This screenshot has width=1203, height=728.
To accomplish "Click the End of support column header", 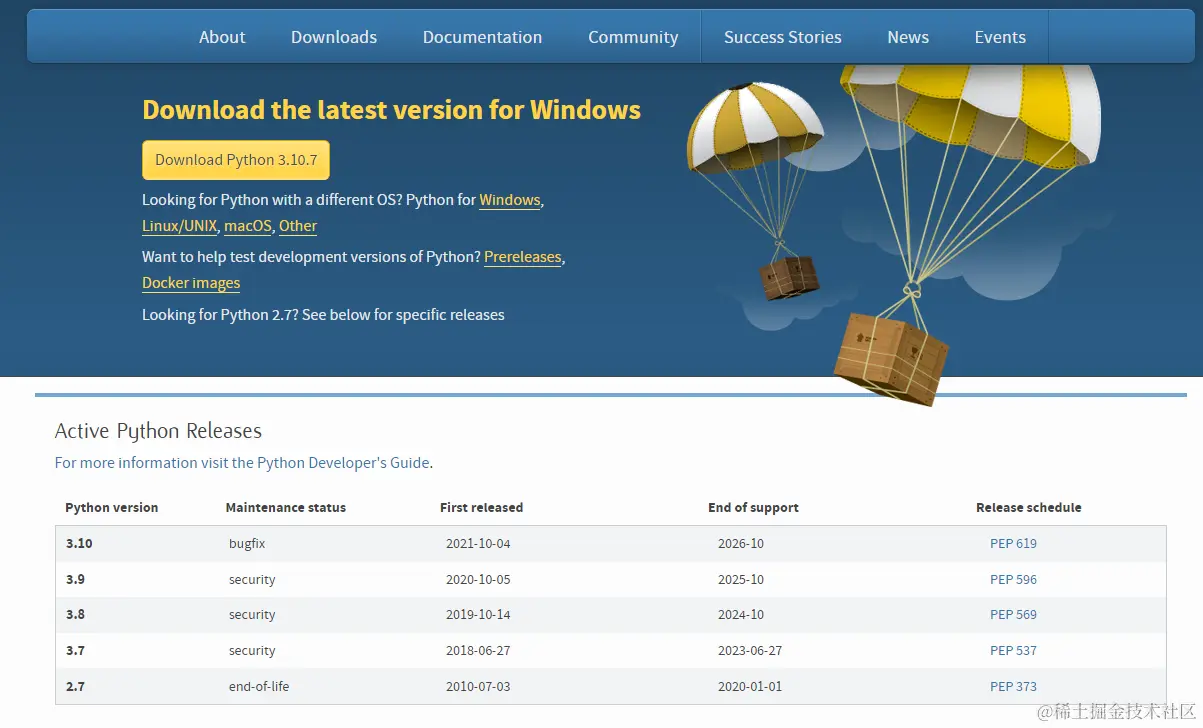I will coord(753,508).
